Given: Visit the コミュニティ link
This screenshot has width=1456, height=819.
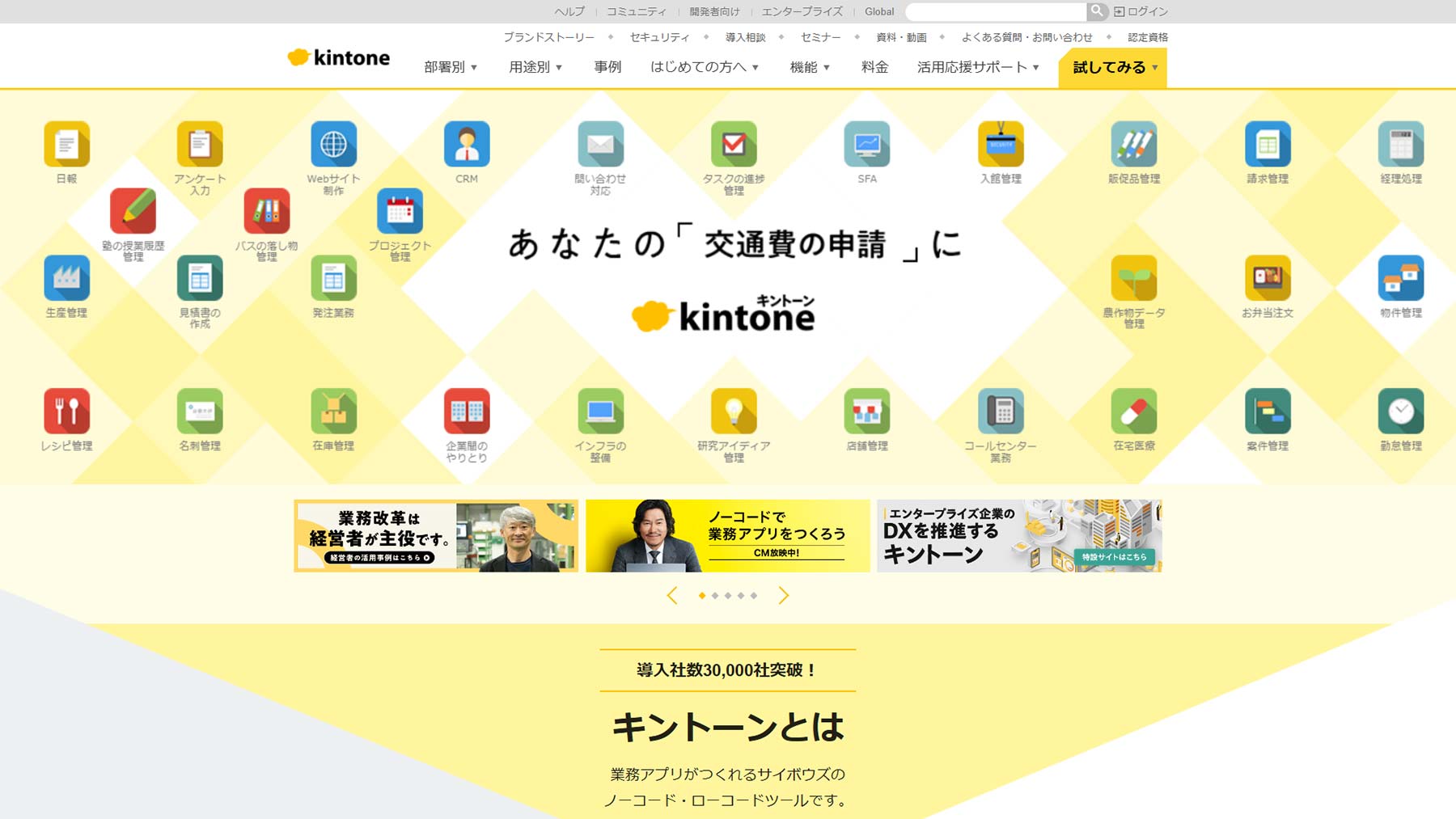Looking at the screenshot, I should pyautogui.click(x=637, y=11).
